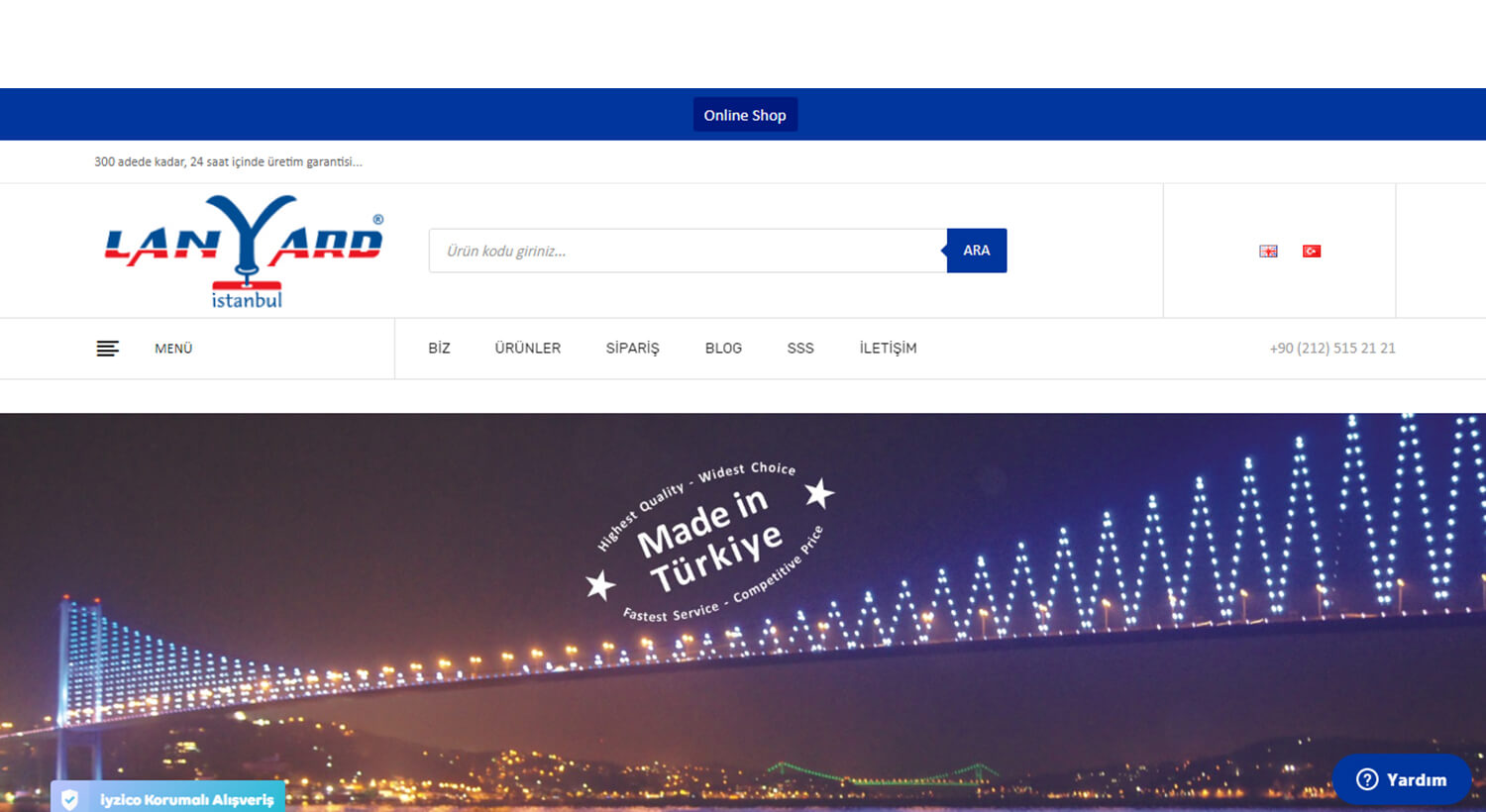Click the +90 (212) 515 21 21 phone number
The image size is (1486, 812).
[1332, 349]
